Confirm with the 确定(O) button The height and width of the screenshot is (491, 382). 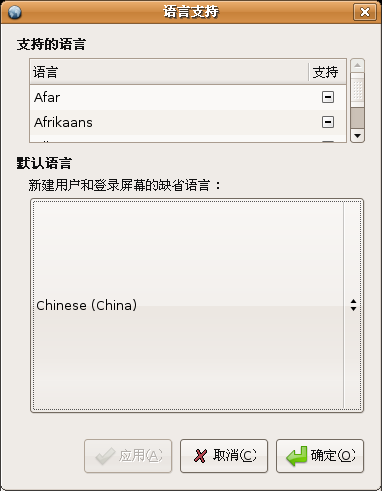tap(320, 456)
